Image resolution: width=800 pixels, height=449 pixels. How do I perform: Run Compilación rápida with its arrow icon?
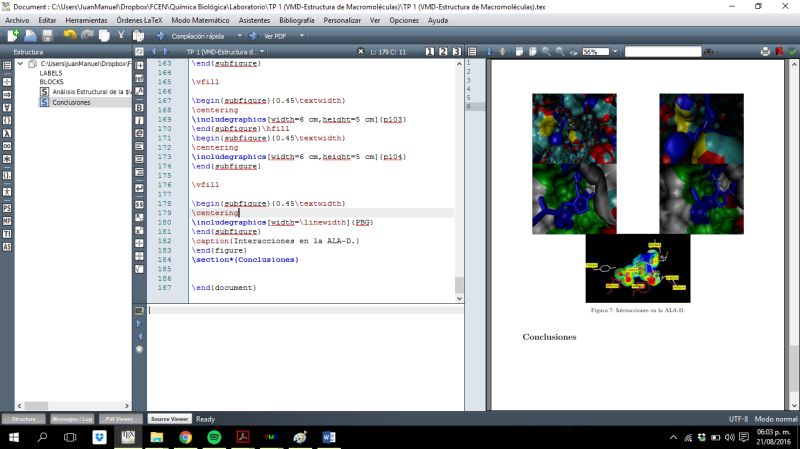point(160,36)
